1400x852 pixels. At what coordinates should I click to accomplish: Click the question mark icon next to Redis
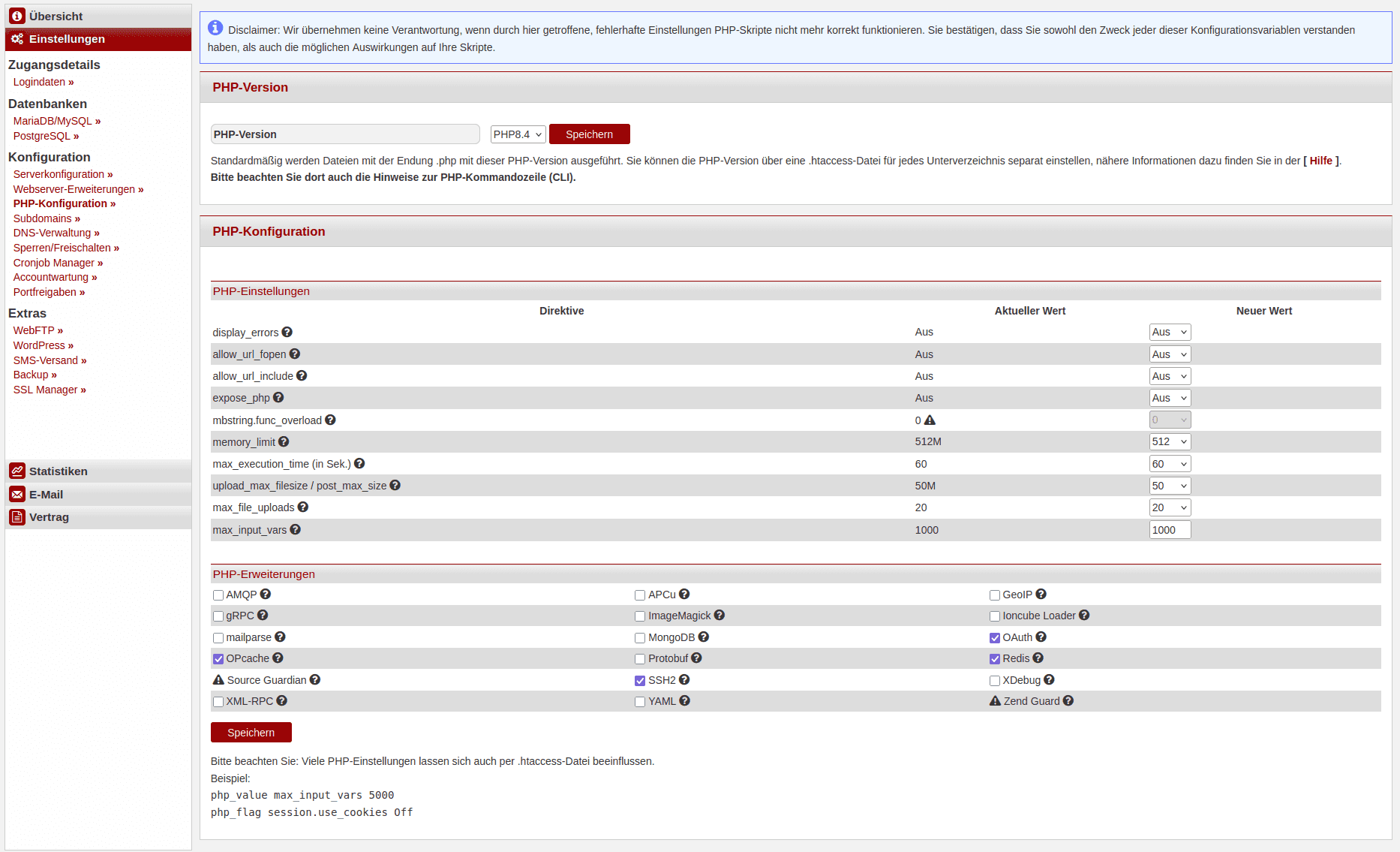1038,658
